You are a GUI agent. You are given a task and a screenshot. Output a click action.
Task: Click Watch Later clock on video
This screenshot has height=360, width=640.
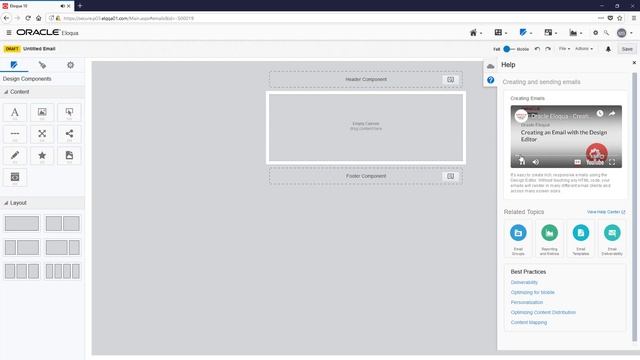600,114
